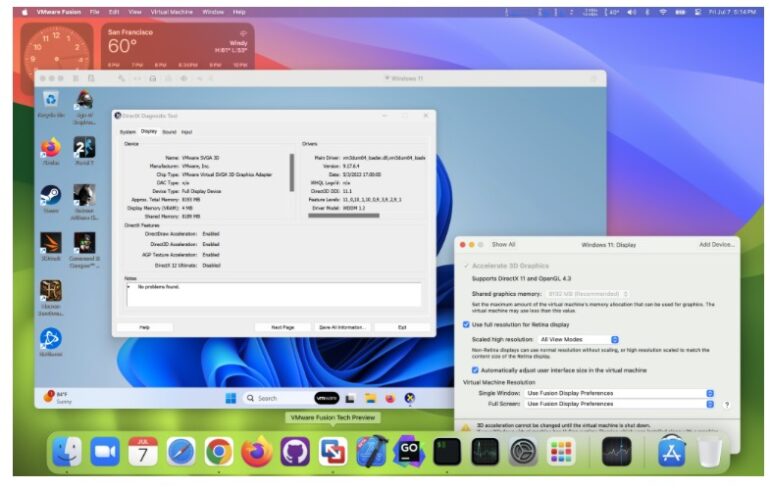Open the Scaled high resolution dropdown
This screenshot has width=770, height=488.
578,339
